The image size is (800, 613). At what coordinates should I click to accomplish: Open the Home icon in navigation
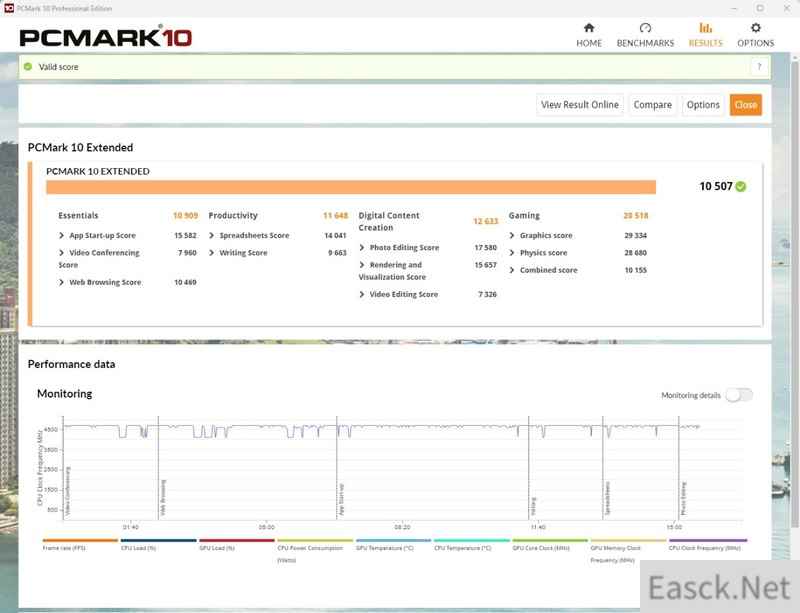click(589, 28)
